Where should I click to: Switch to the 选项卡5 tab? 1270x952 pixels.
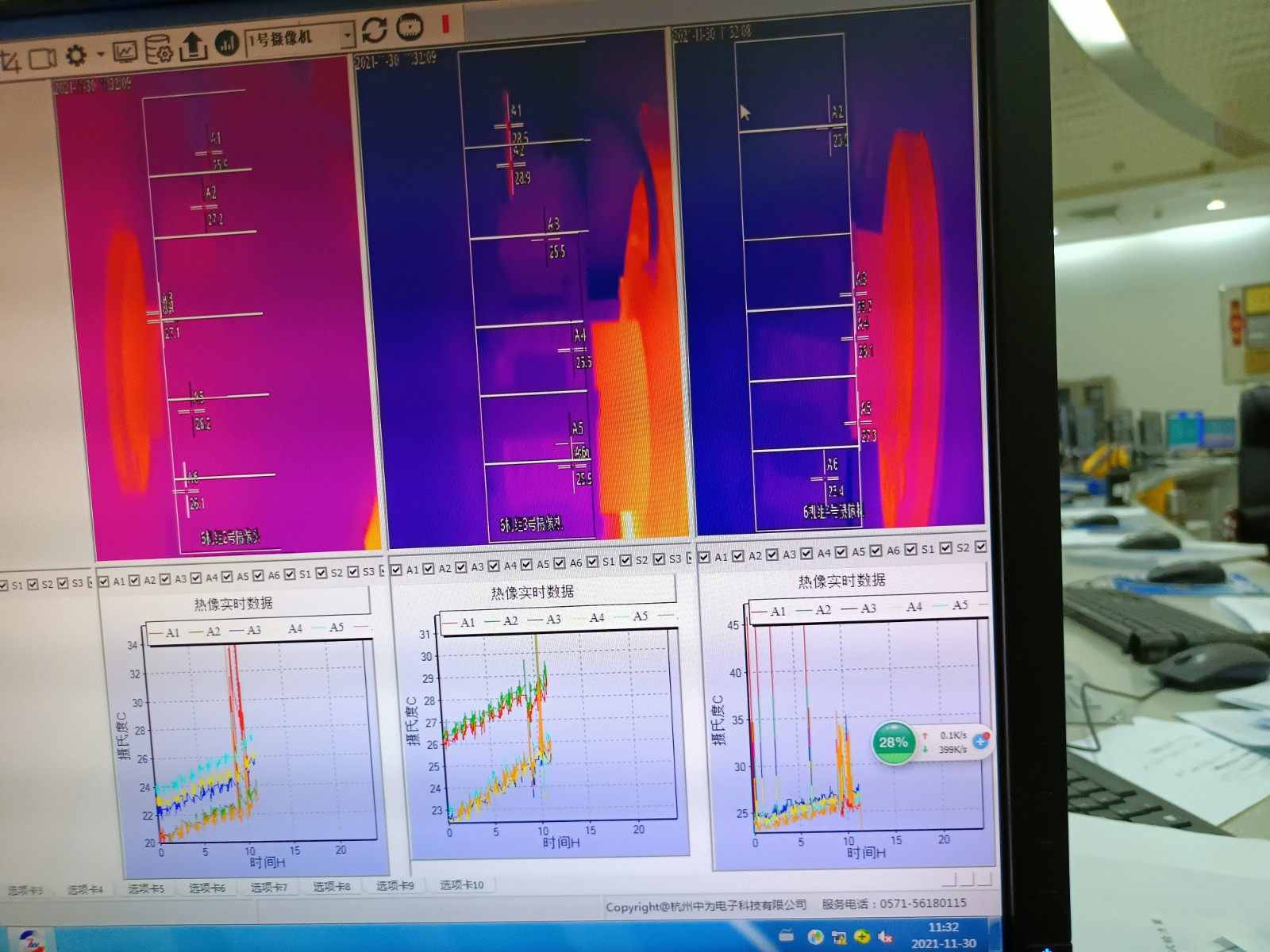146,889
